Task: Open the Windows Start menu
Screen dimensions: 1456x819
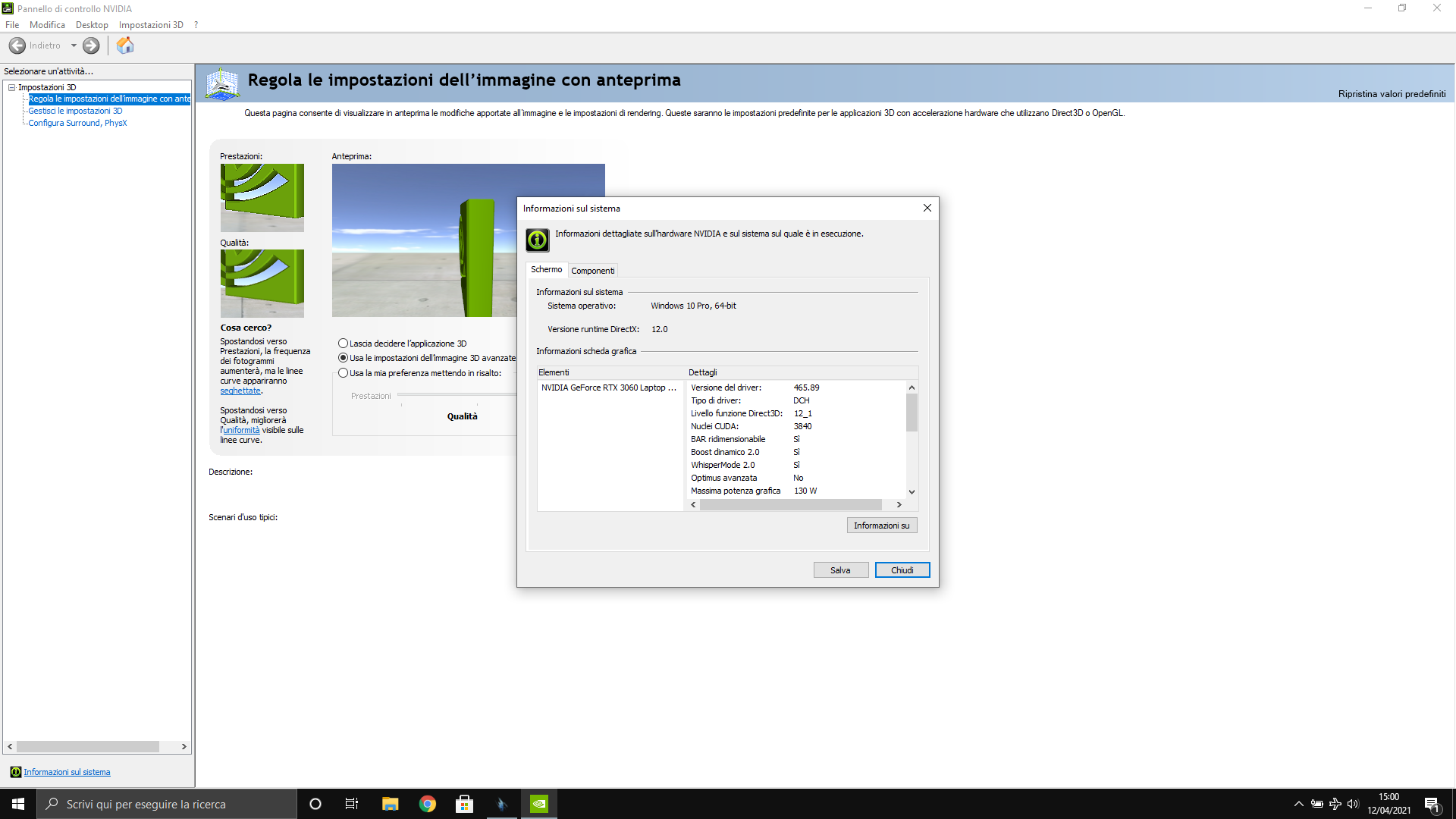Action: click(18, 804)
